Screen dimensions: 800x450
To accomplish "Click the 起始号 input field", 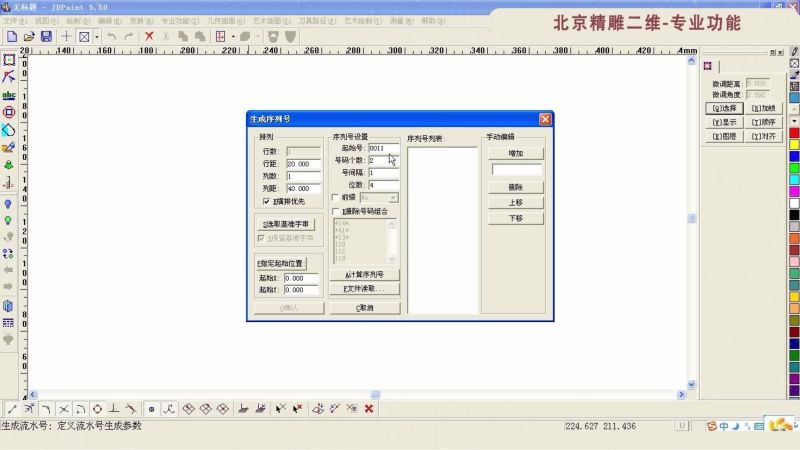I will pyautogui.click(x=383, y=148).
